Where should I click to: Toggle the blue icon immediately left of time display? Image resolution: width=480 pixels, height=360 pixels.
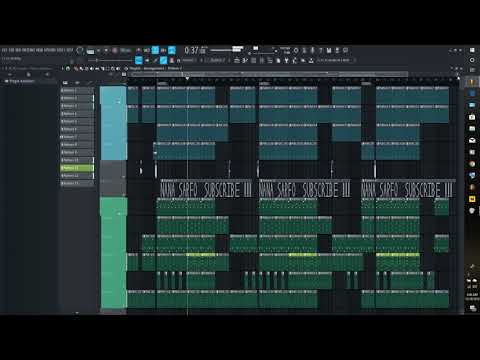click(x=172, y=50)
